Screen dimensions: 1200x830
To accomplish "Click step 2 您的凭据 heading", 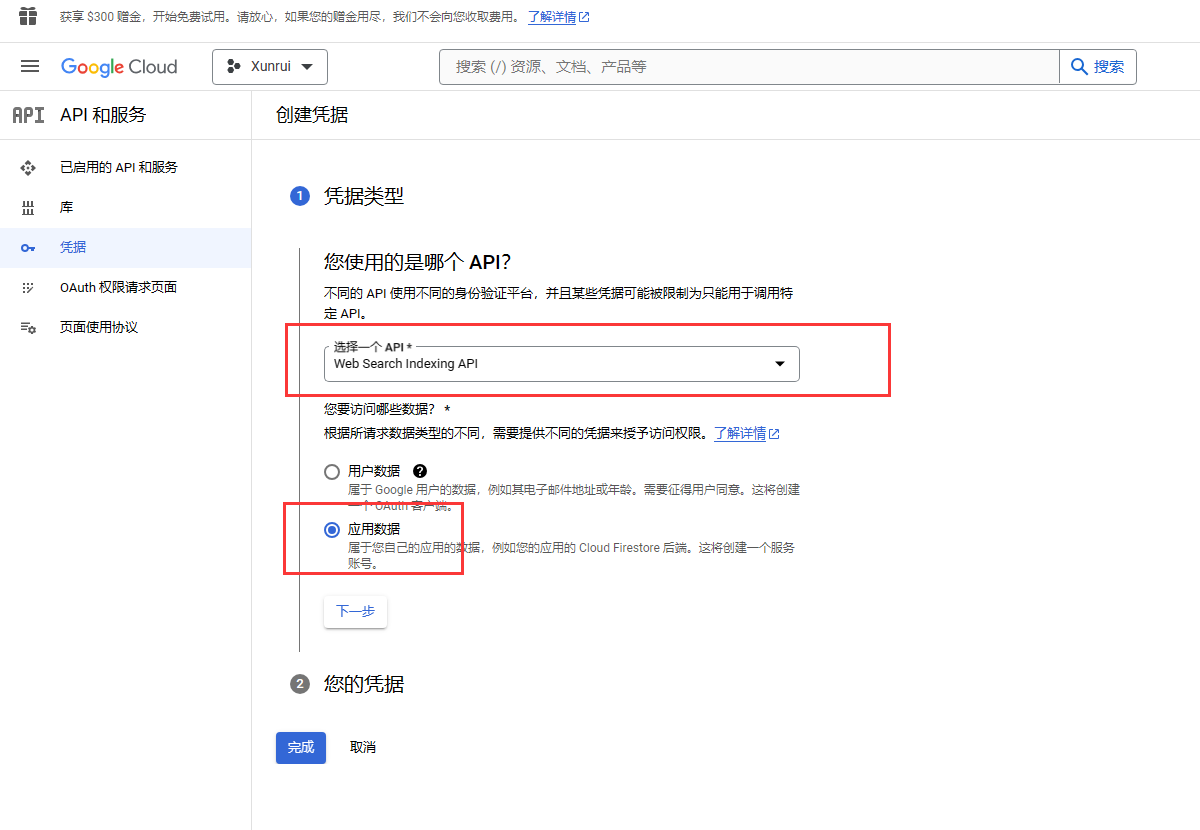I will 364,684.
